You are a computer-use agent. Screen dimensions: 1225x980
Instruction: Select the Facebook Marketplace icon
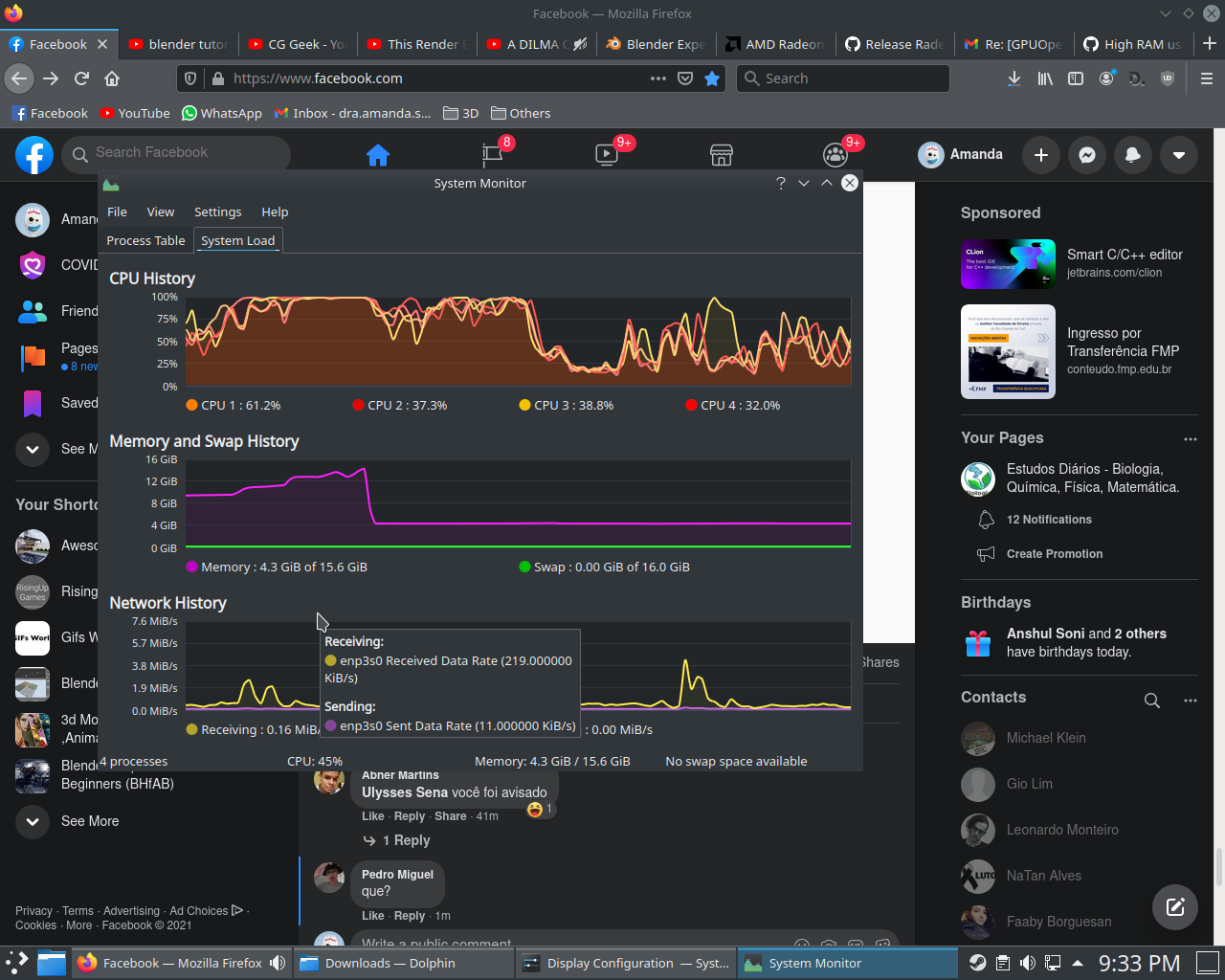[721, 153]
